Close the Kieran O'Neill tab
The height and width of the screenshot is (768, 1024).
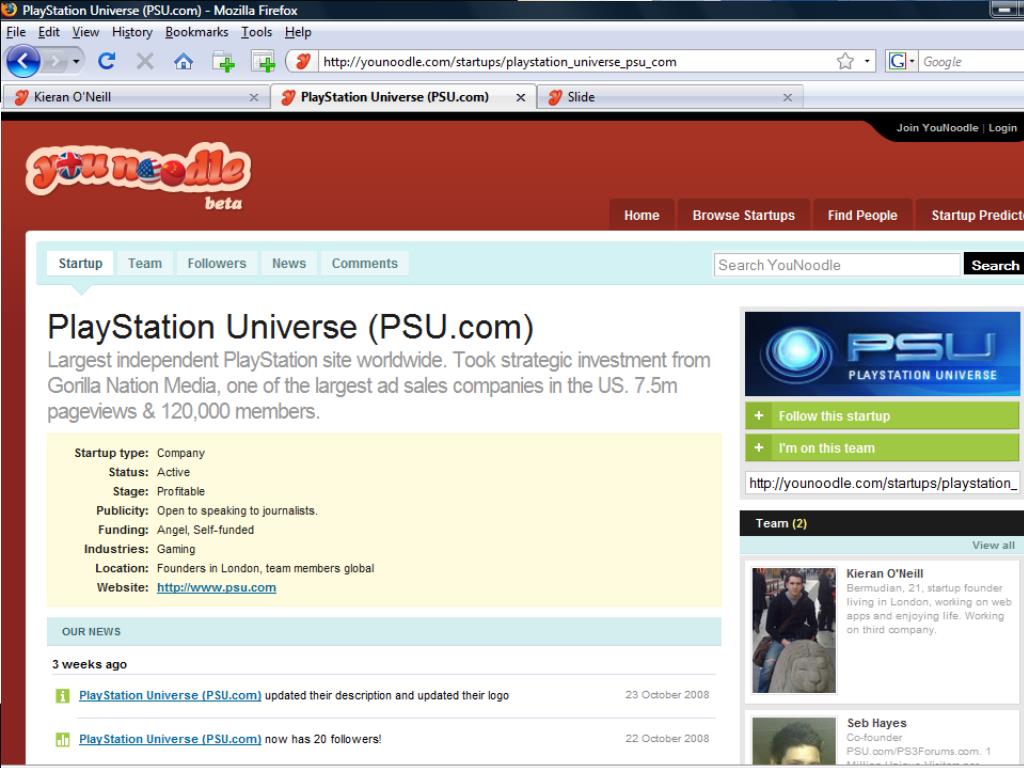[254, 97]
